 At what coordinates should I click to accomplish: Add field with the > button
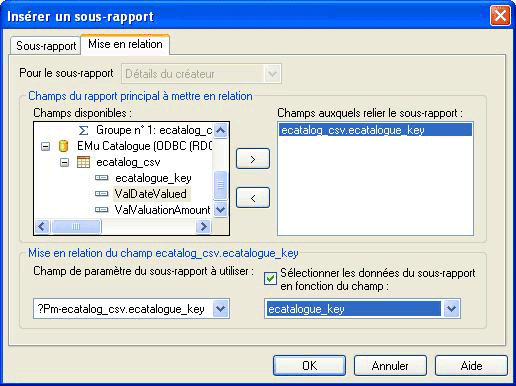coord(253,159)
